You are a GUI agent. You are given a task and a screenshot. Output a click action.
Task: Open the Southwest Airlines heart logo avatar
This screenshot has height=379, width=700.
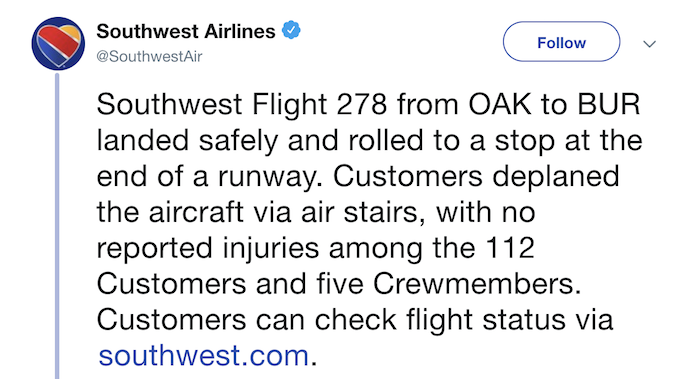coord(58,43)
